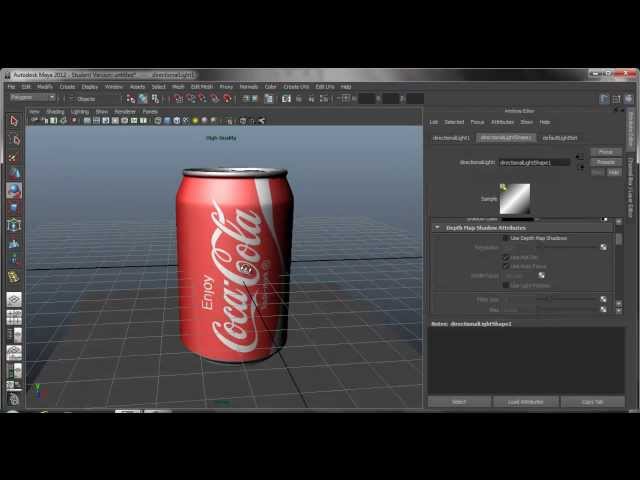This screenshot has height=480, width=640.
Task: Toggle the Snap to points icon
Action: point(203,99)
